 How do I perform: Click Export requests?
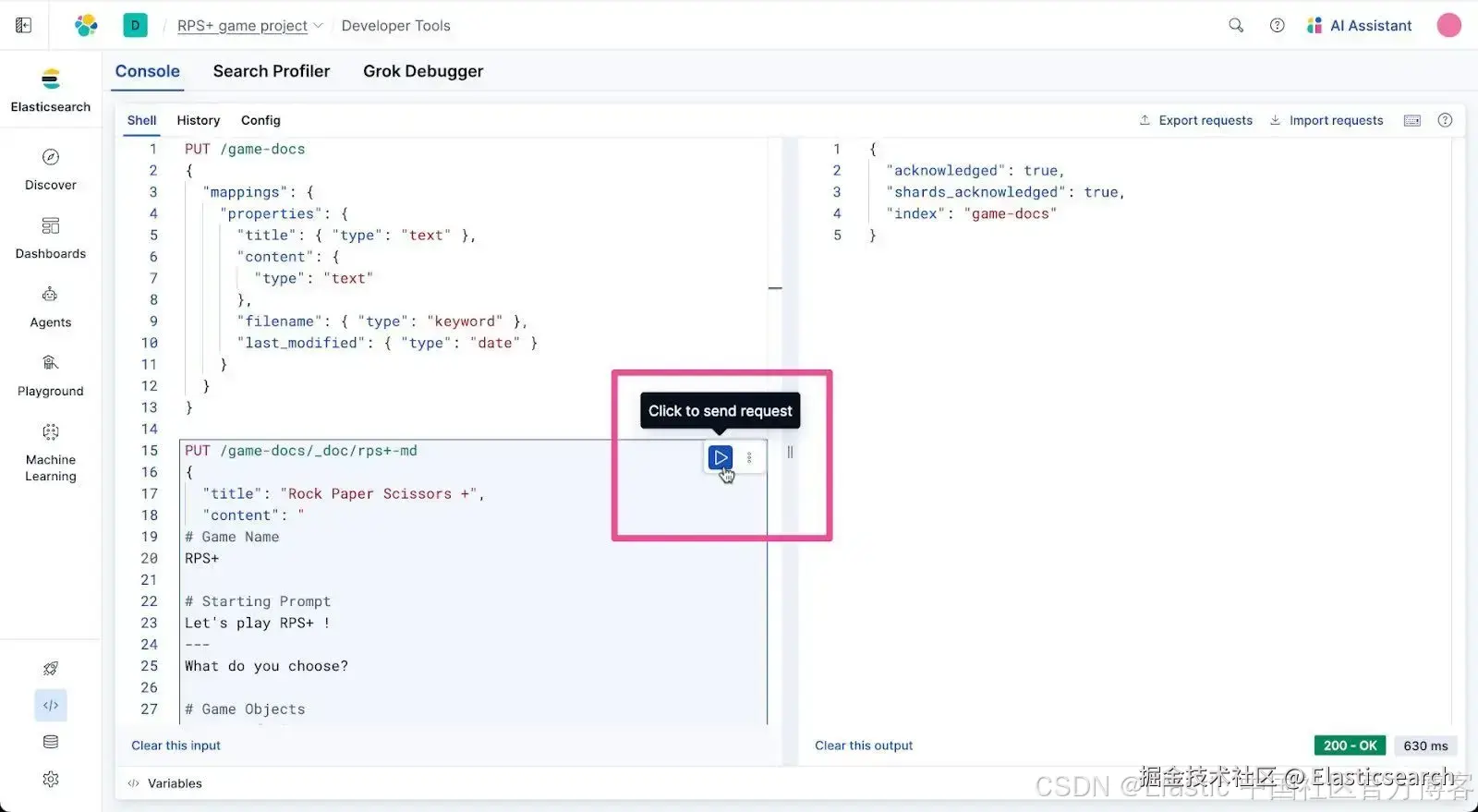click(x=1196, y=120)
